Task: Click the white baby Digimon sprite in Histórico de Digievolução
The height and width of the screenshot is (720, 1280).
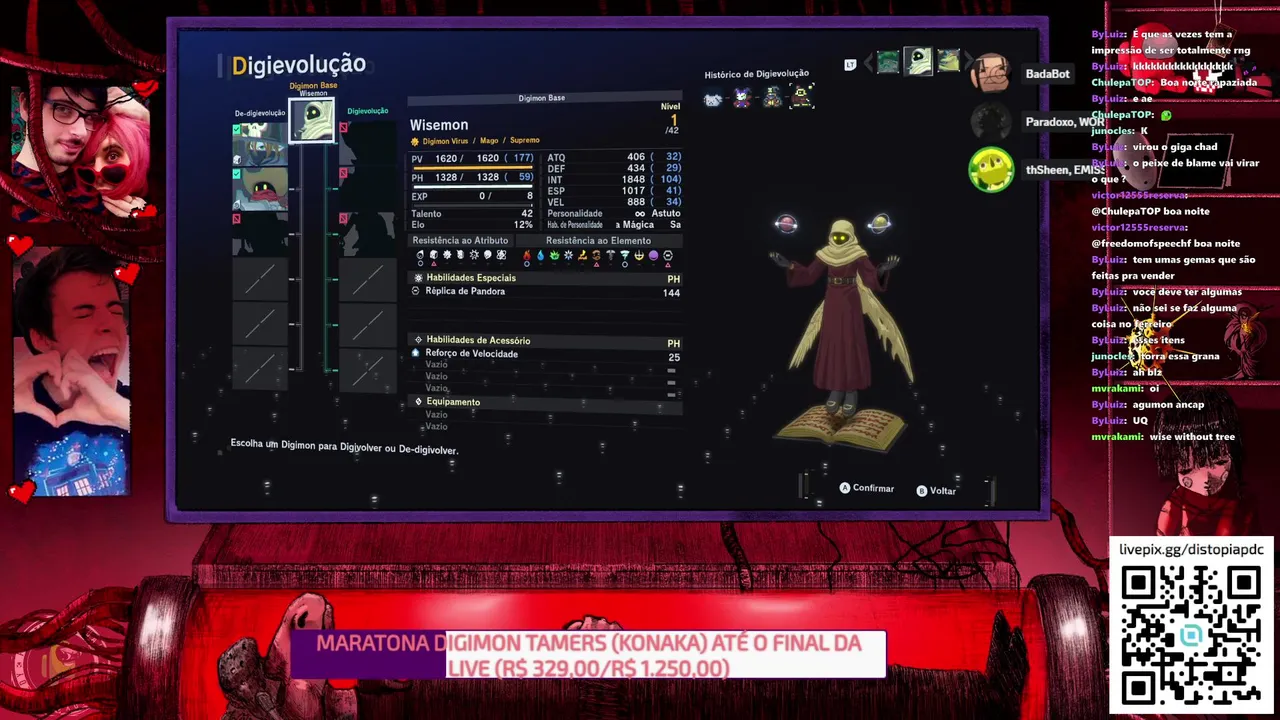Action: (x=713, y=98)
